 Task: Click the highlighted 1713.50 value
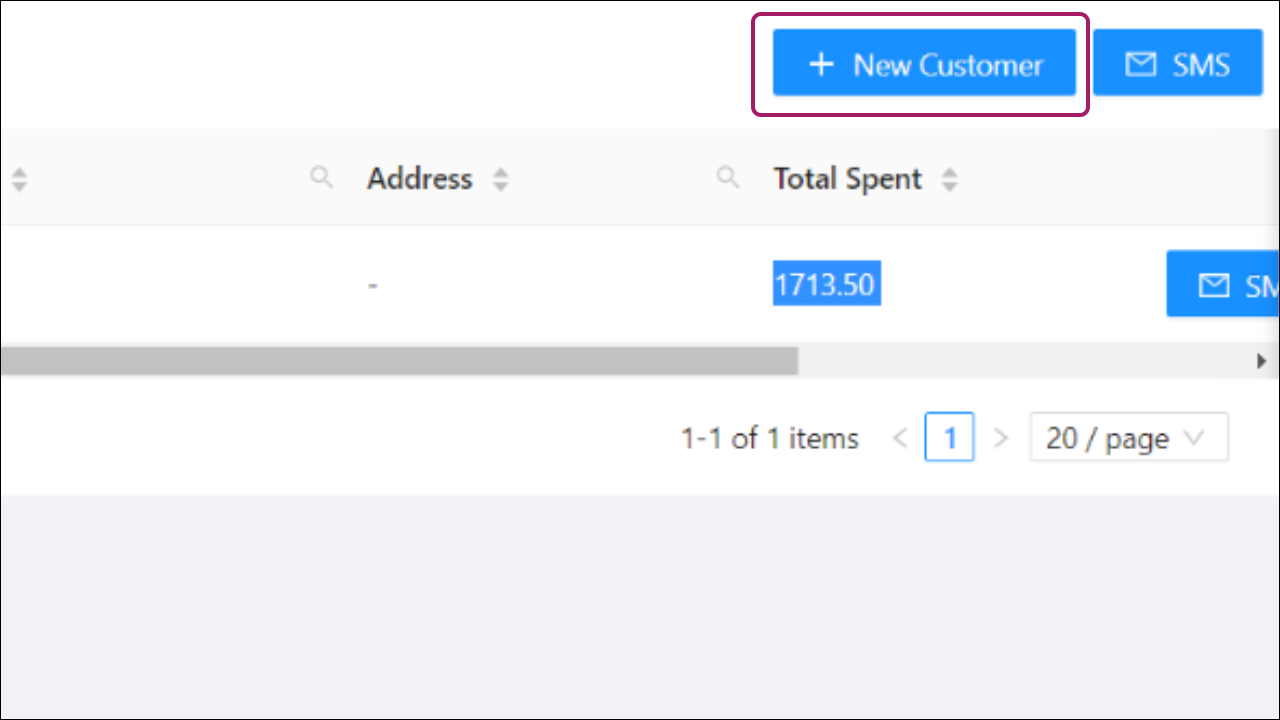coord(826,285)
